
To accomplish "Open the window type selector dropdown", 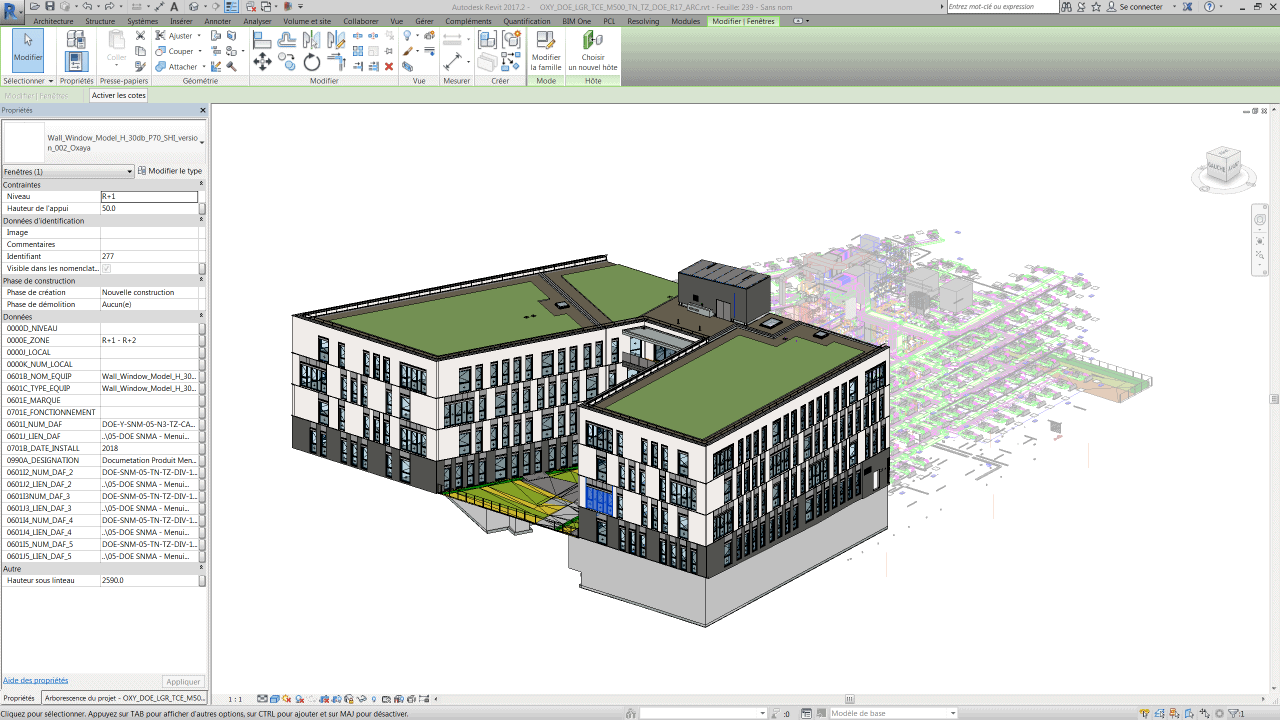I will [x=202, y=142].
